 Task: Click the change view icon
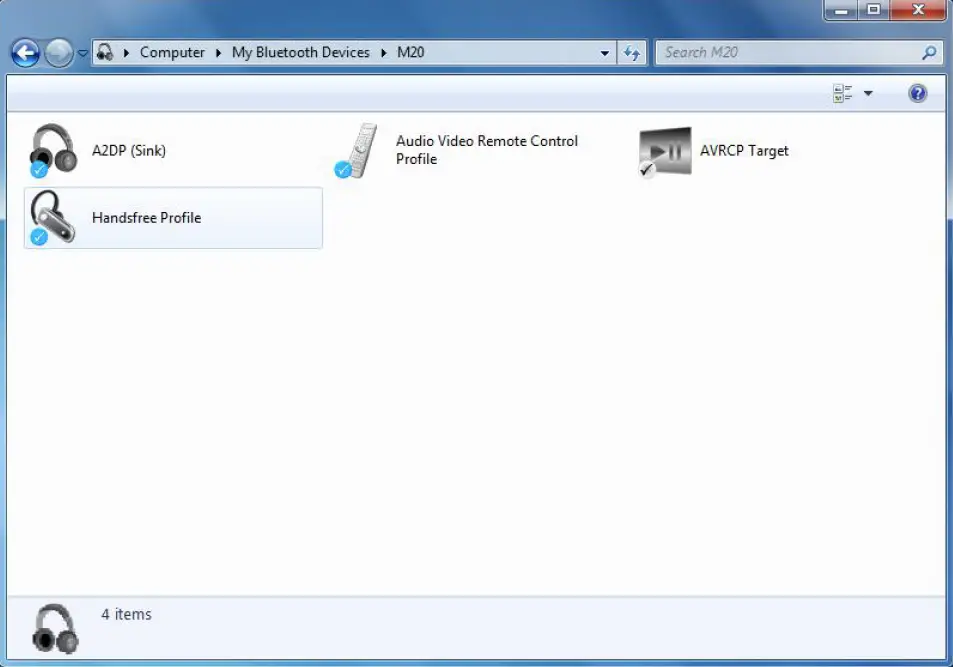pyautogui.click(x=842, y=93)
